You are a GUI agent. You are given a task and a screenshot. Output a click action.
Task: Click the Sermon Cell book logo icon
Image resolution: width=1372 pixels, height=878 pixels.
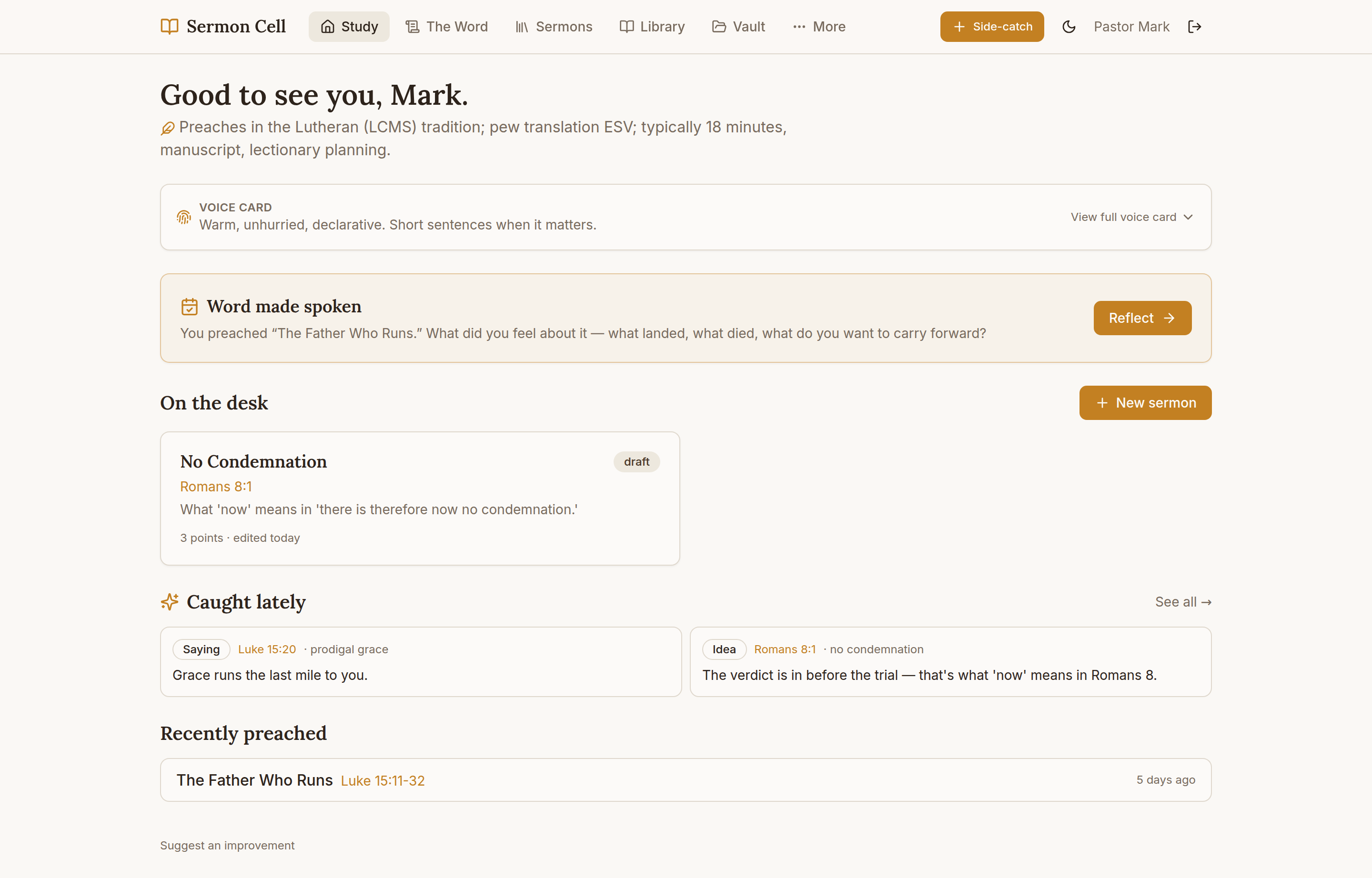(170, 27)
